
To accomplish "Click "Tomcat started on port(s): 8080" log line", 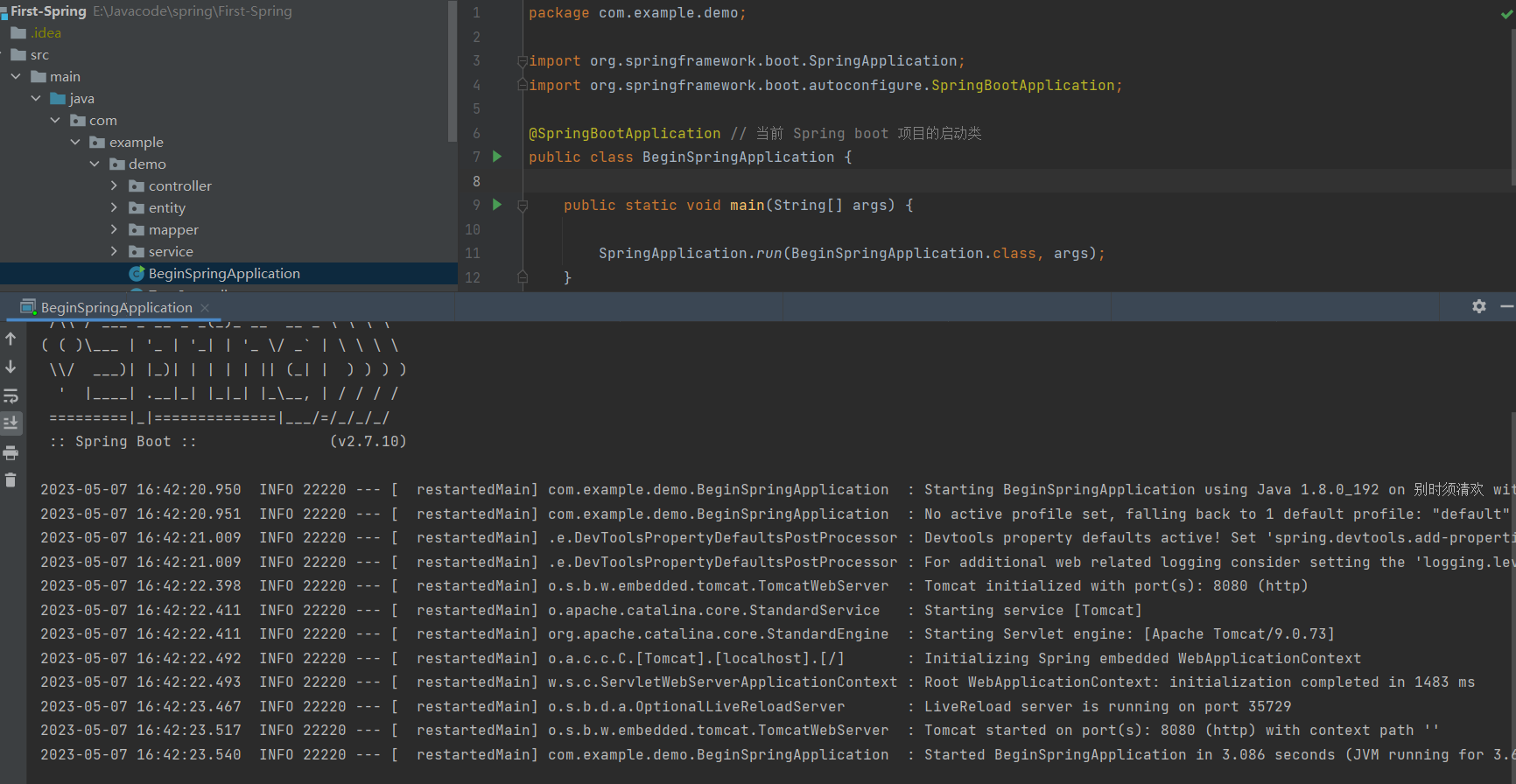I will click(1182, 731).
